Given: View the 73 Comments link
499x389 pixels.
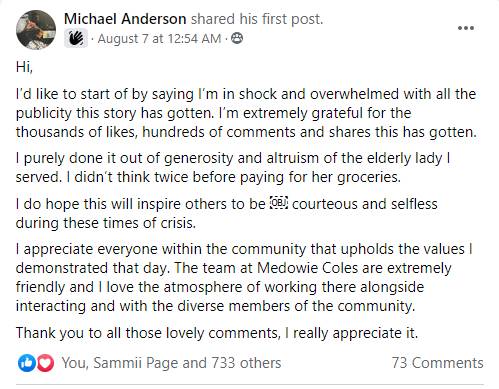Looking at the screenshot, I should (438, 363).
